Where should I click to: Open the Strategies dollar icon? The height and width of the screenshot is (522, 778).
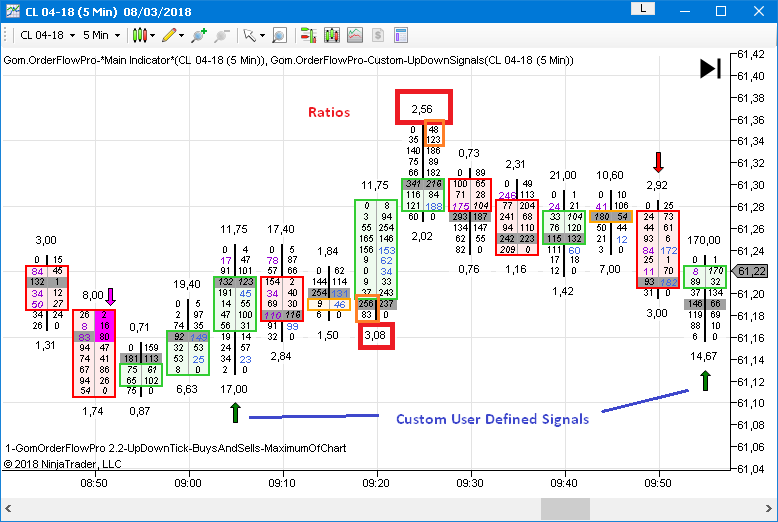pos(378,35)
